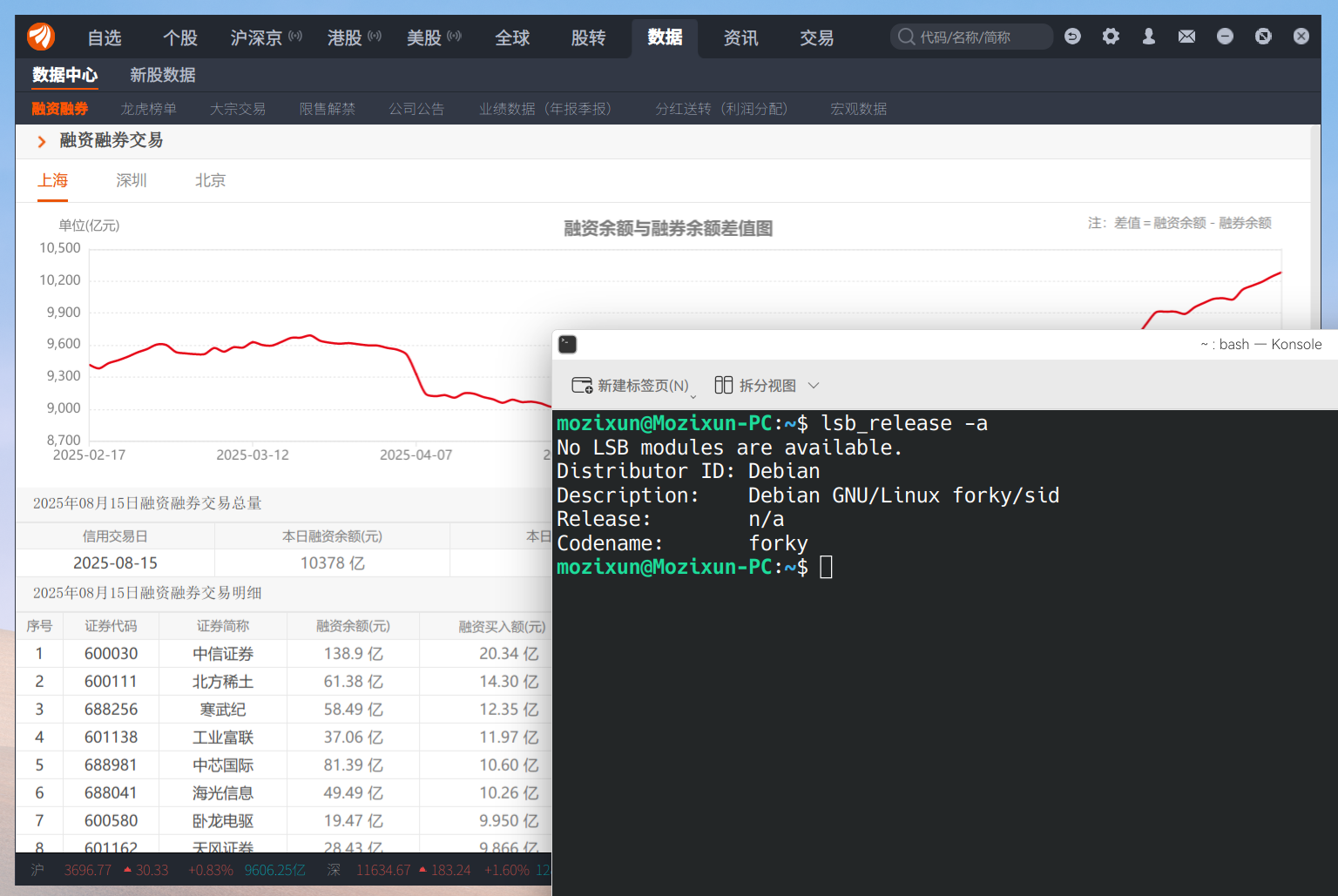Image resolution: width=1338 pixels, height=896 pixels.
Task: Click stock code 600030
Action: click(x=111, y=653)
